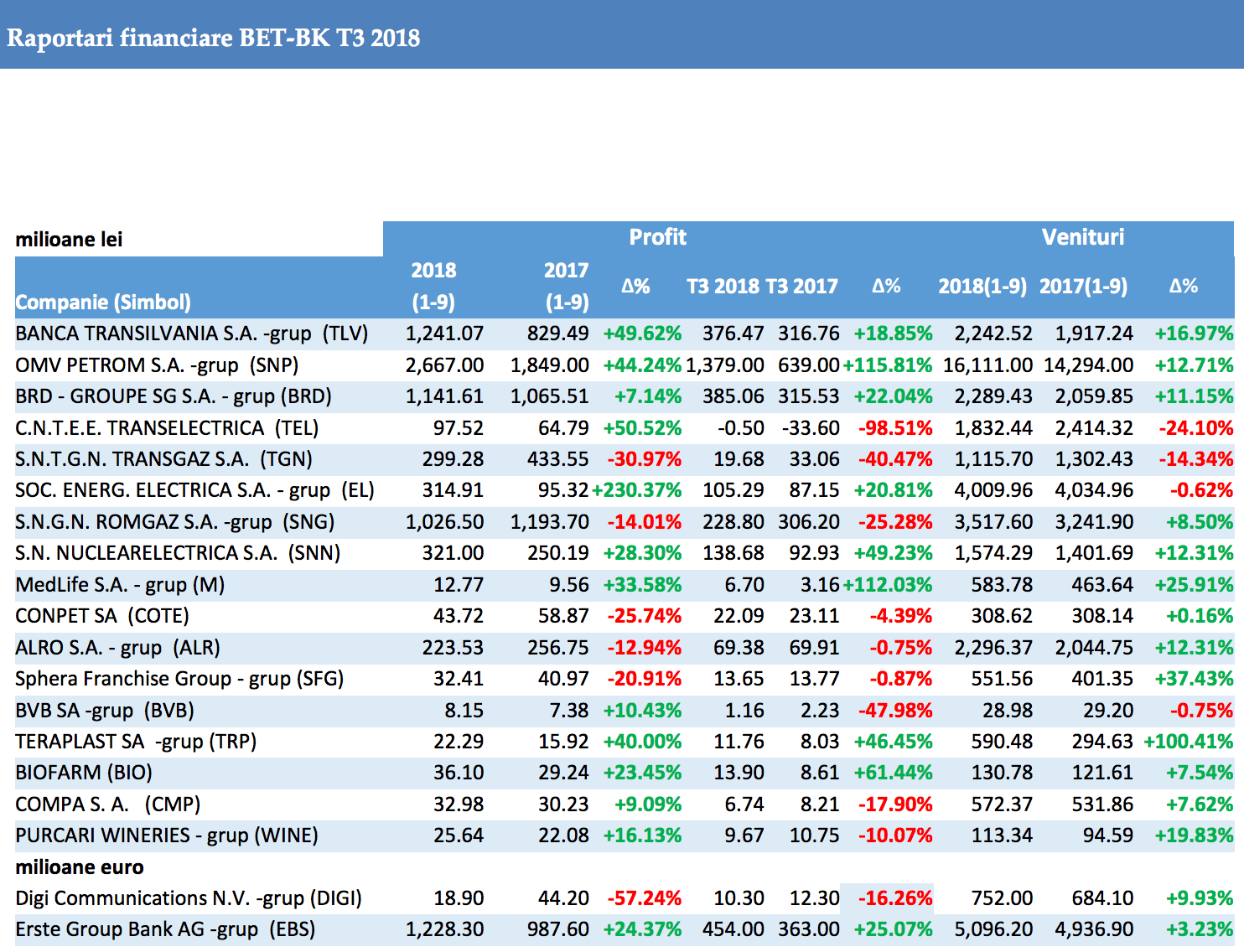The width and height of the screenshot is (1244, 952).
Task: Select the '+112.03%' cell for MedLife
Action: (887, 585)
